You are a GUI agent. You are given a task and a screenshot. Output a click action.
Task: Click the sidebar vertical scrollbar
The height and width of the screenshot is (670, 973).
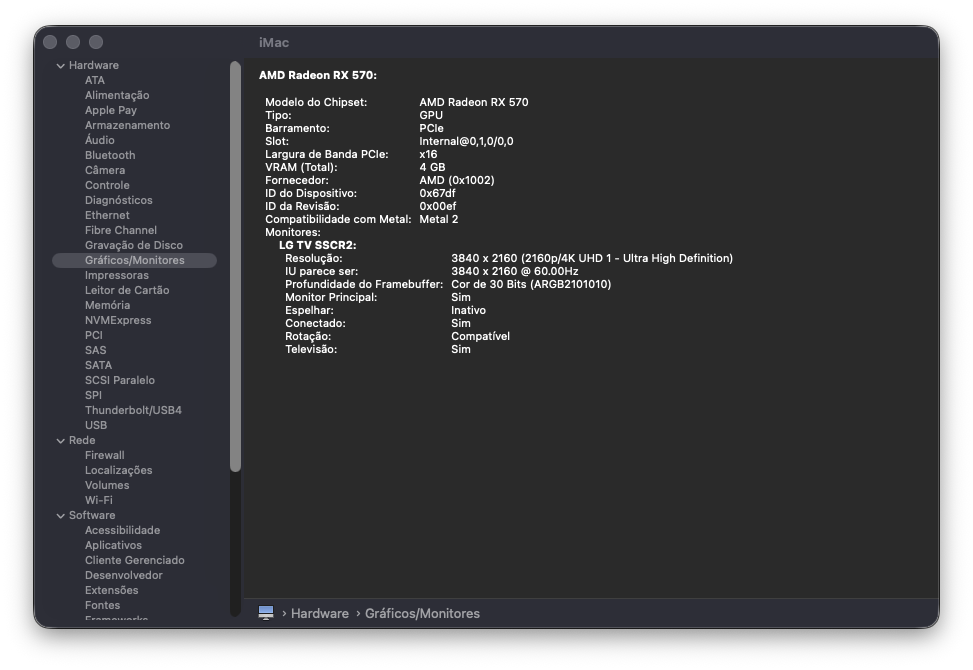pyautogui.click(x=235, y=267)
